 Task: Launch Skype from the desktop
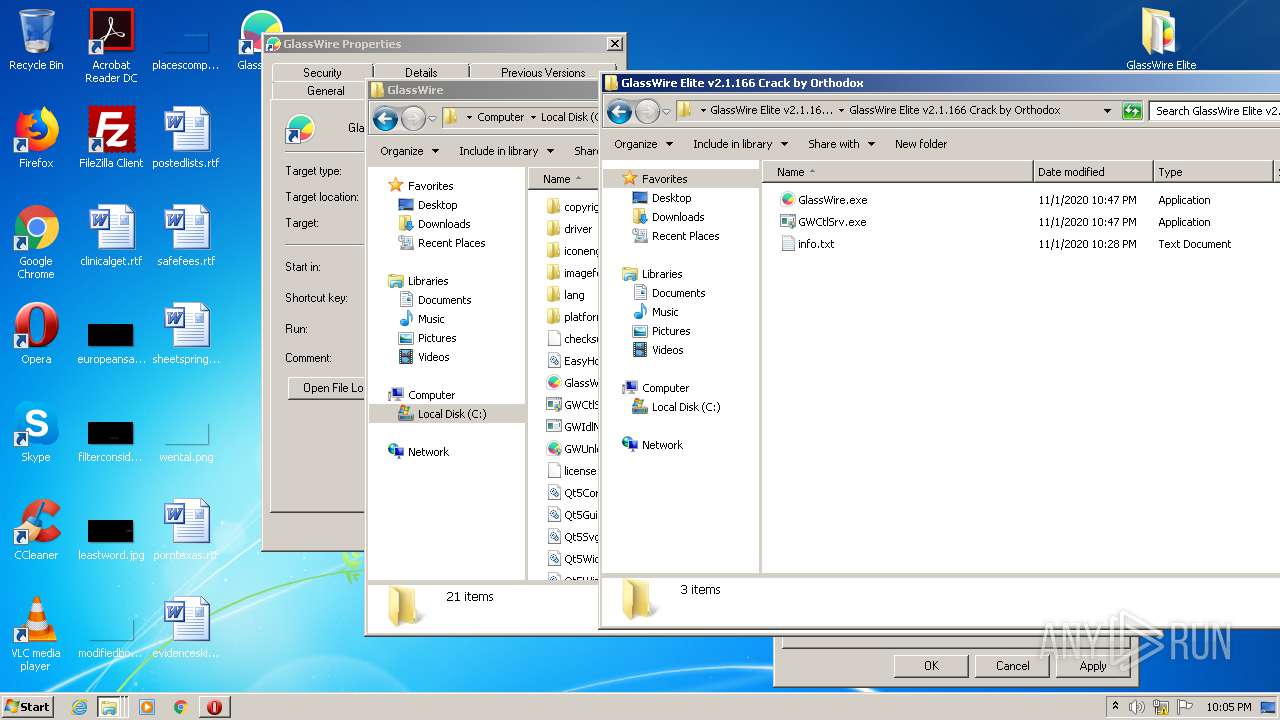pos(36,432)
